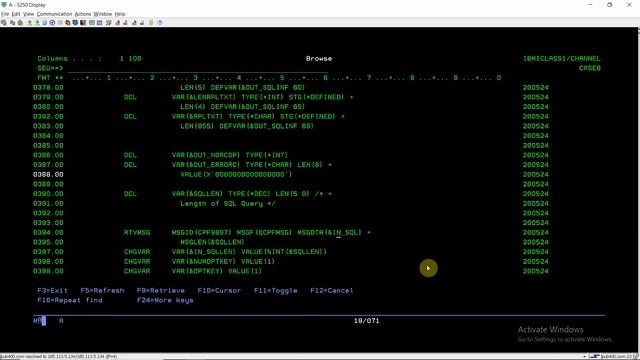
Task: Click the MA session indicator in status line
Action: click(x=37, y=321)
